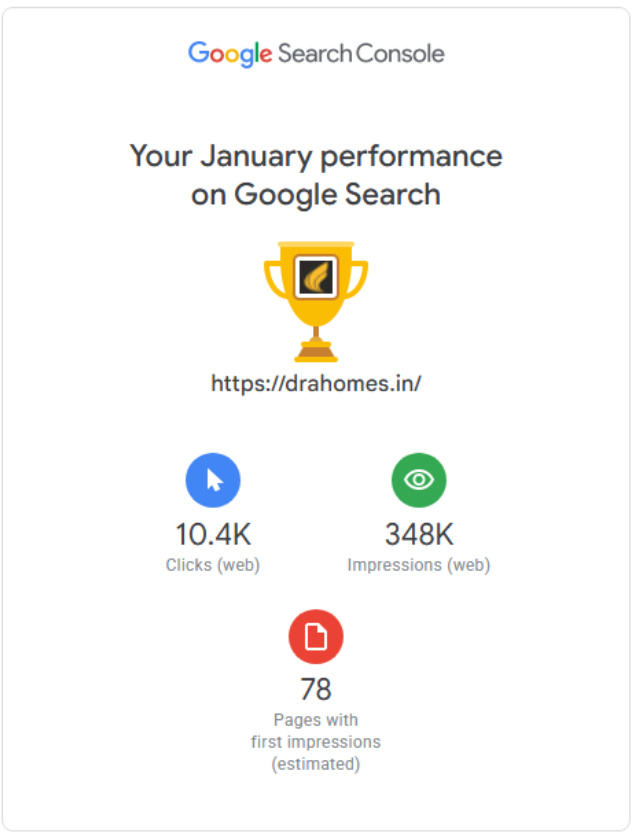
Task: Click the brown base of the trophy
Action: pos(316,352)
